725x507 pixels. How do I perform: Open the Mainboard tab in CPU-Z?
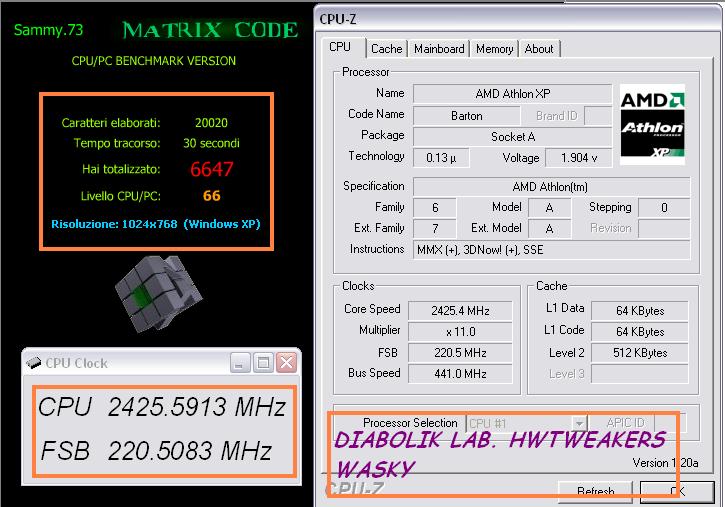pos(439,49)
